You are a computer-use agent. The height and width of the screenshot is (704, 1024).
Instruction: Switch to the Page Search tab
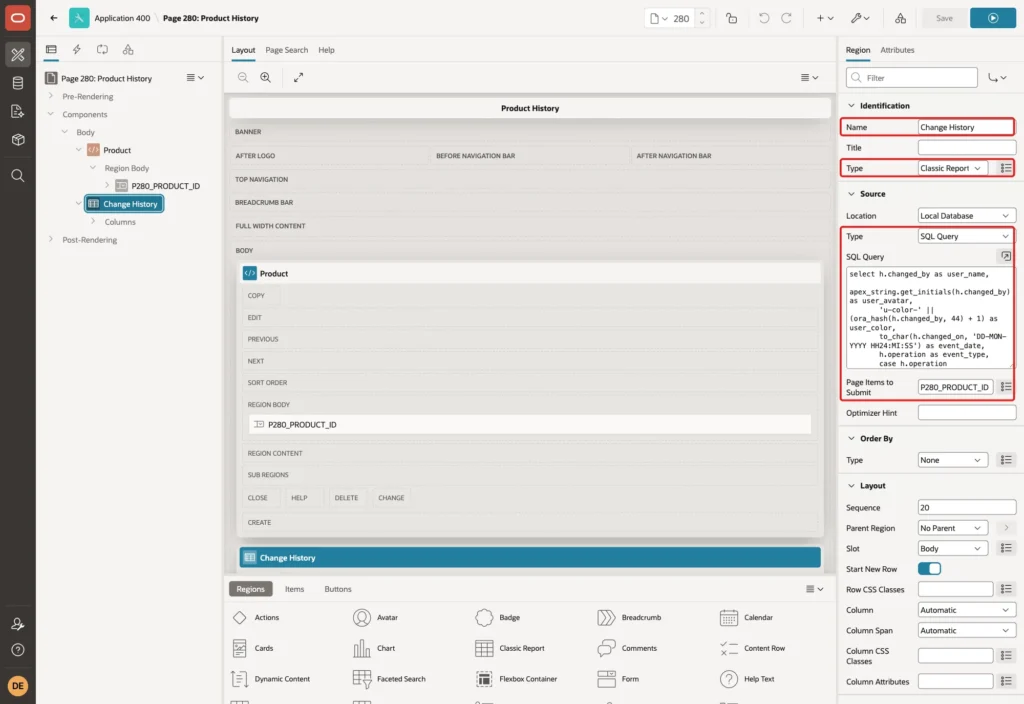click(x=286, y=50)
